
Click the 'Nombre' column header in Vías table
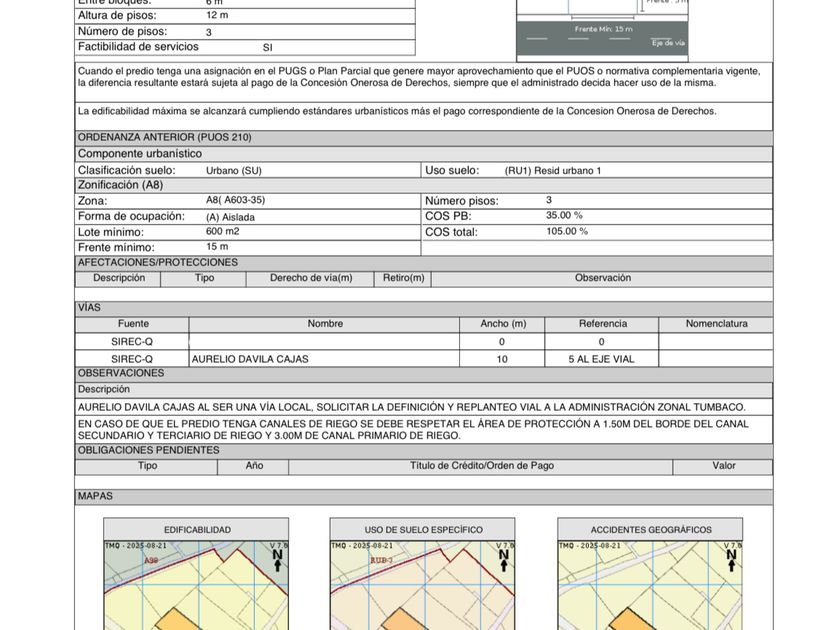point(325,324)
